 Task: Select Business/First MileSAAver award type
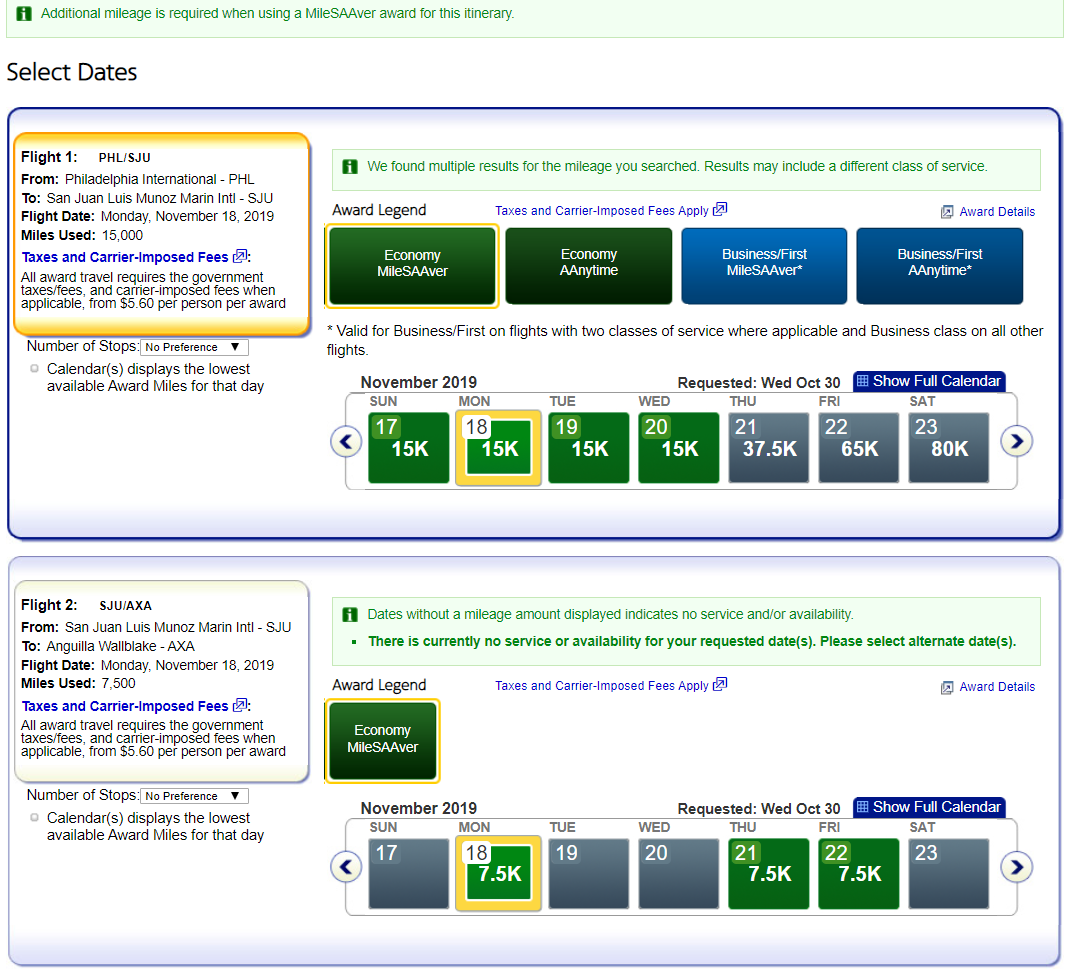pos(764,266)
